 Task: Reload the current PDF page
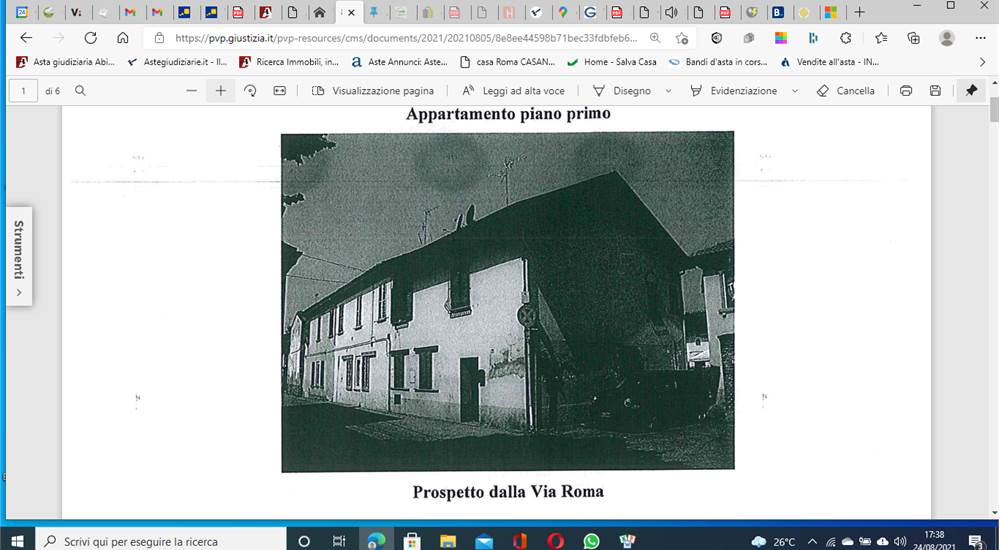(x=91, y=38)
